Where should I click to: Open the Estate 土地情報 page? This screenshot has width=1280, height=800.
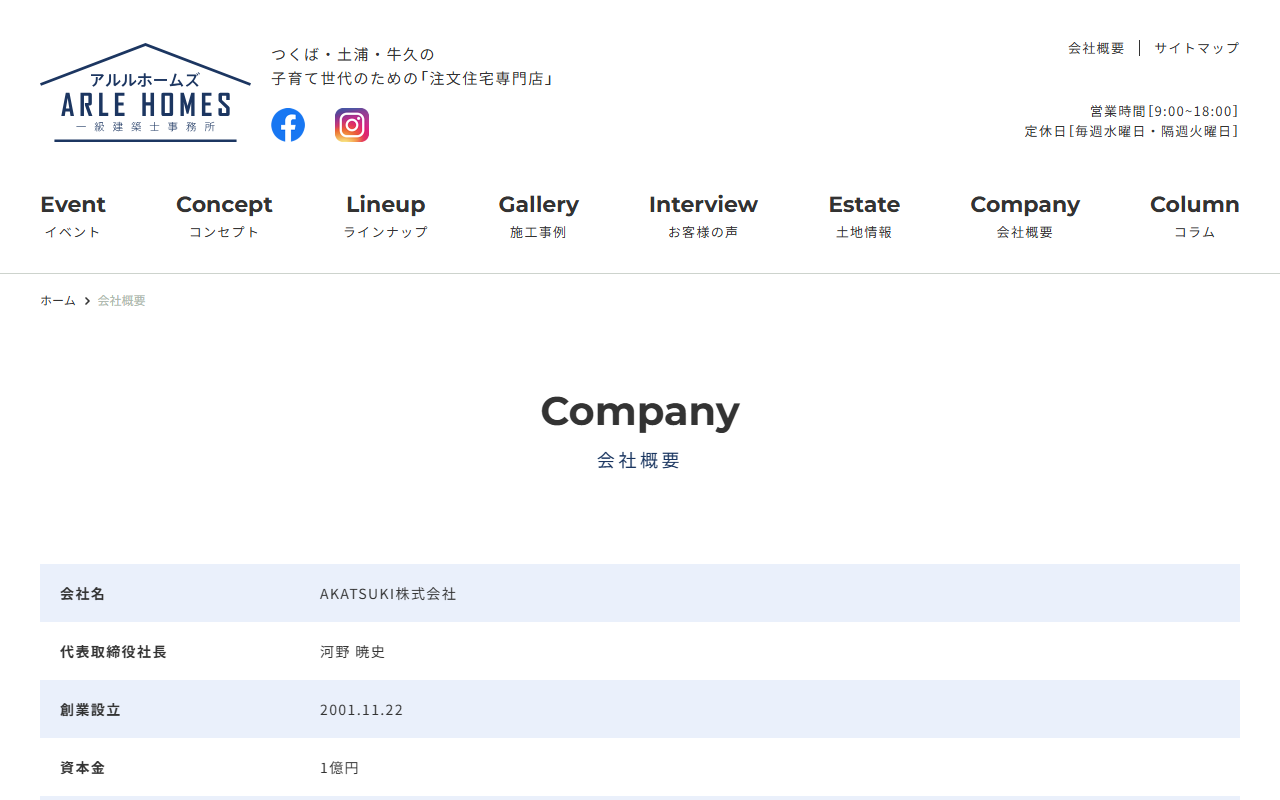click(864, 216)
